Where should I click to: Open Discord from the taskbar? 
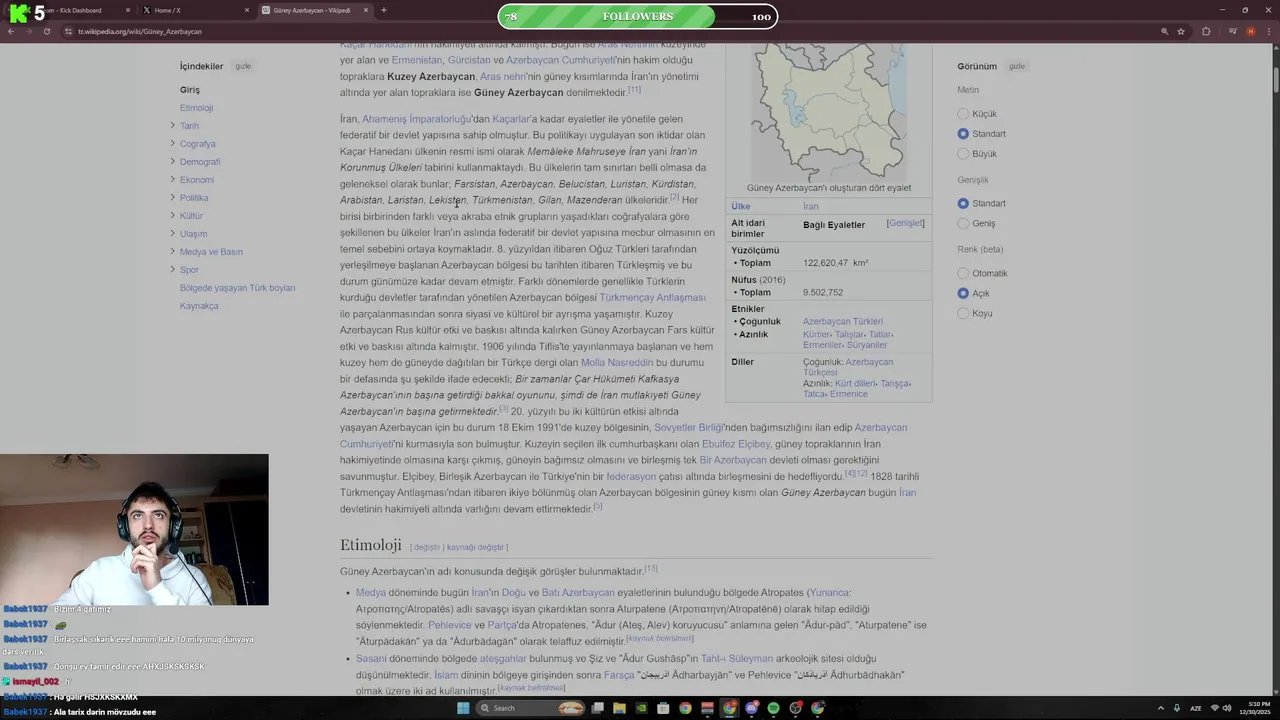[x=751, y=708]
